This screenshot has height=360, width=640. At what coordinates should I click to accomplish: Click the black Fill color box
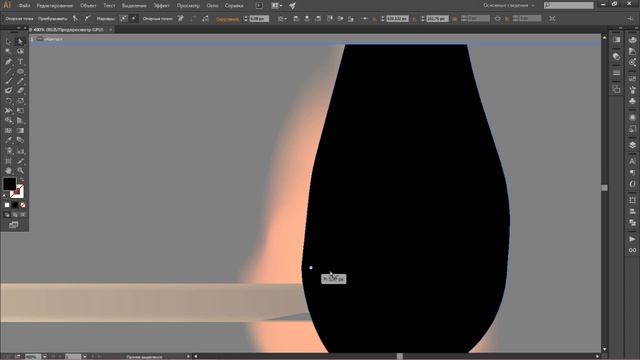9,184
